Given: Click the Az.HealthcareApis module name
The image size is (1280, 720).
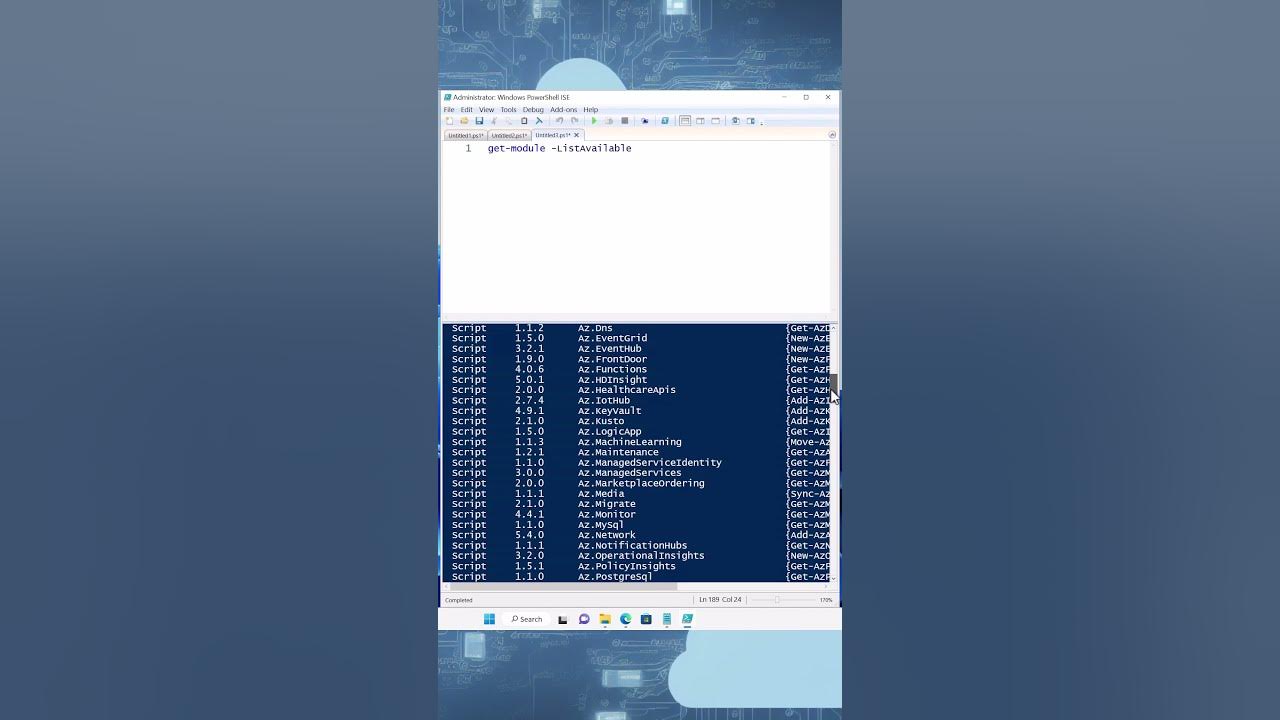Looking at the screenshot, I should (x=627, y=390).
